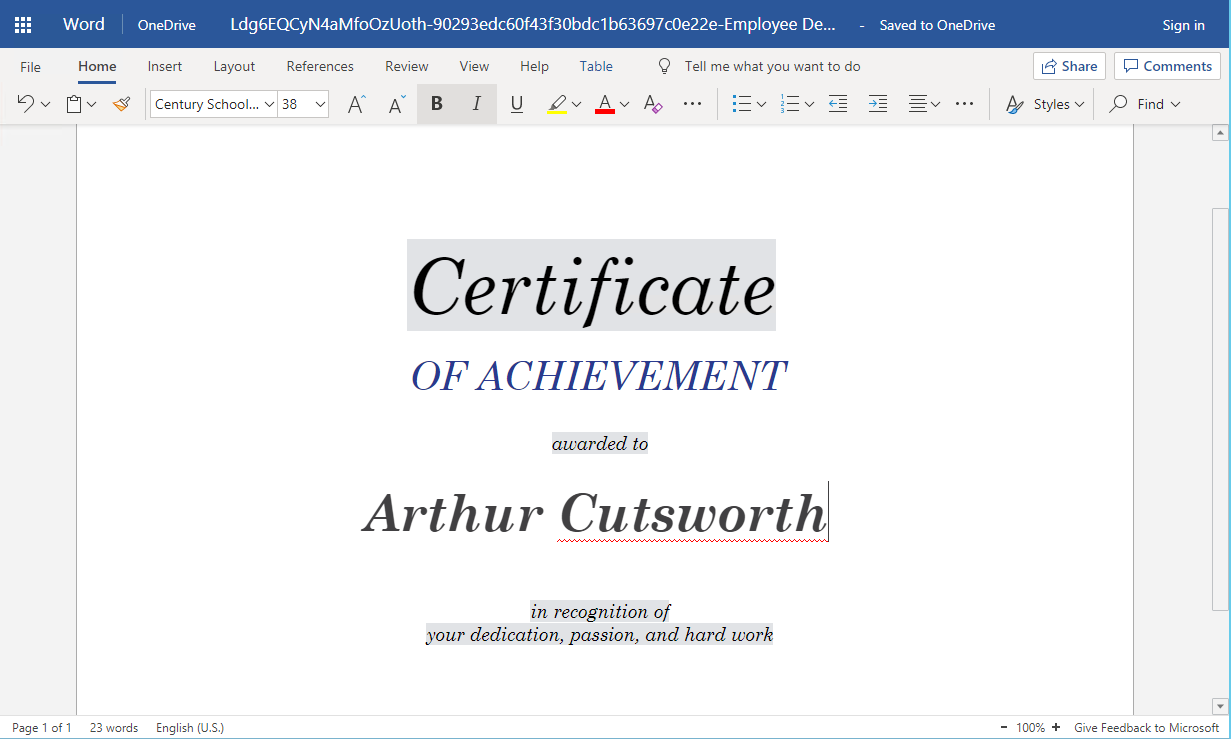Click the Tell me what you want field
The image size is (1231, 739).
coord(772,66)
